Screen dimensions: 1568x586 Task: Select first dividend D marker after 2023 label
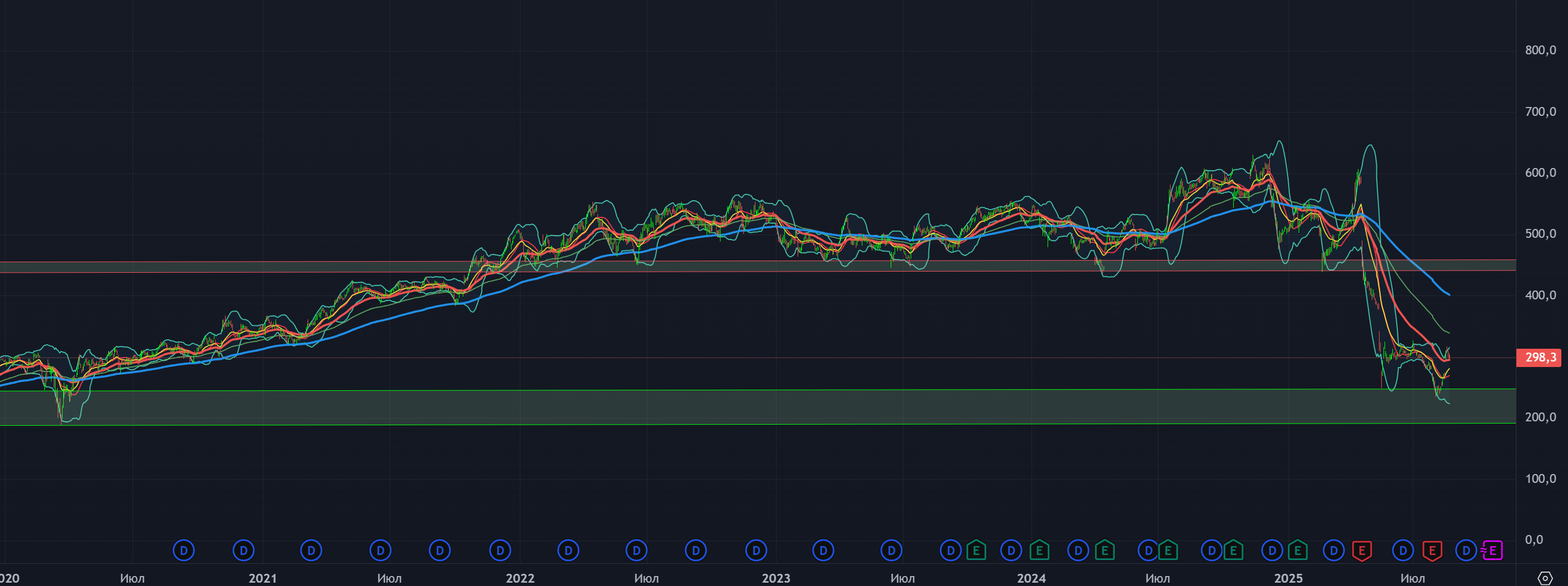click(x=823, y=551)
